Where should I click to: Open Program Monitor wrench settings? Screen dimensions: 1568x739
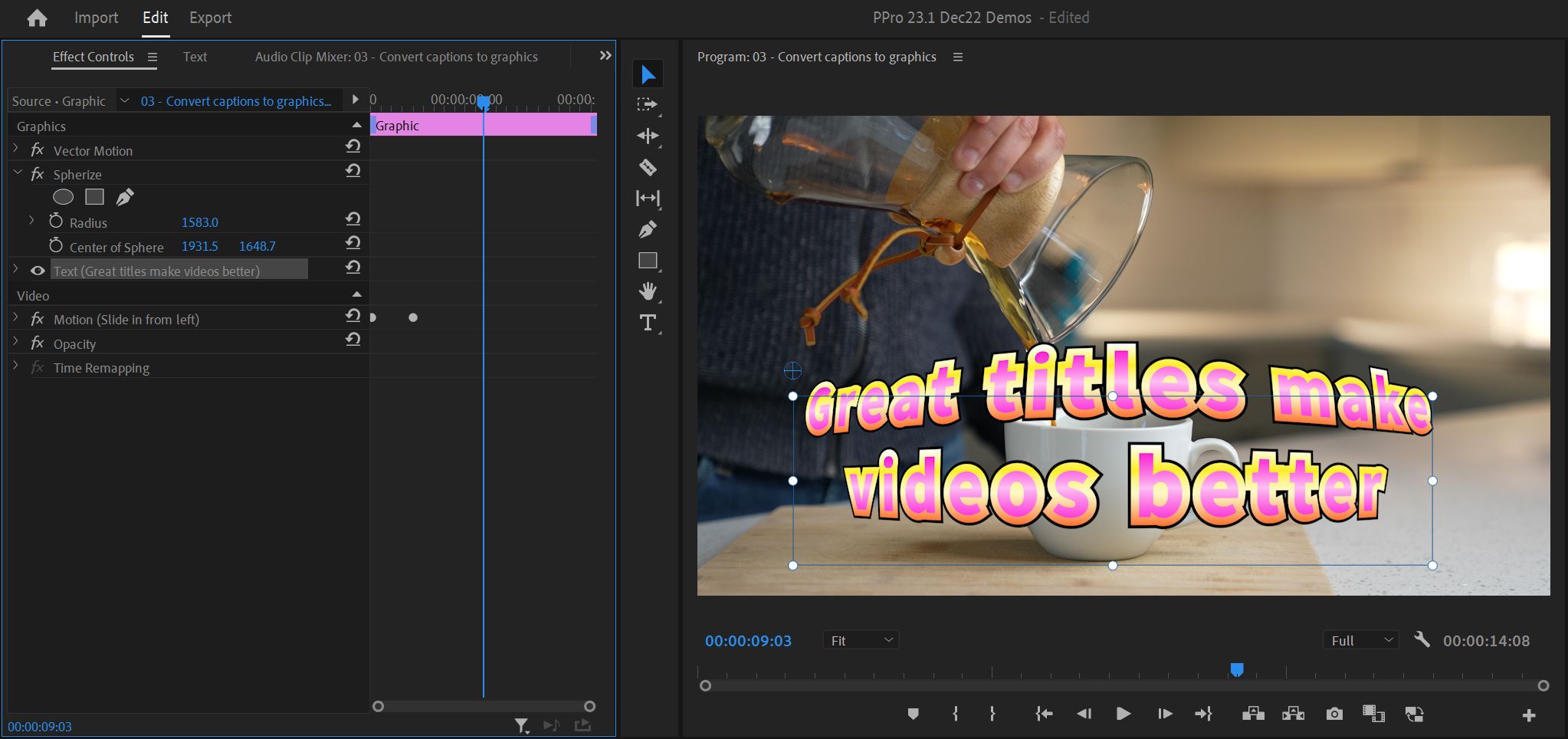point(1422,639)
